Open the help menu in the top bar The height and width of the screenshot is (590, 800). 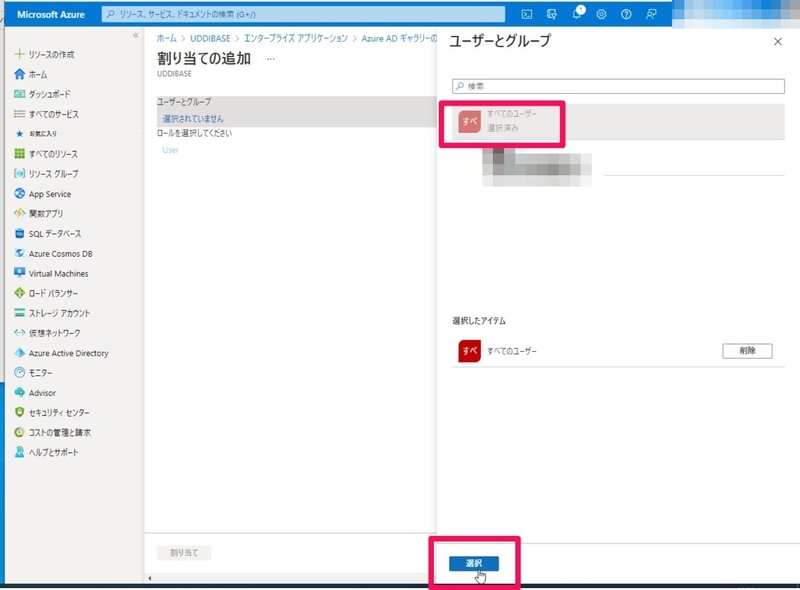[626, 13]
